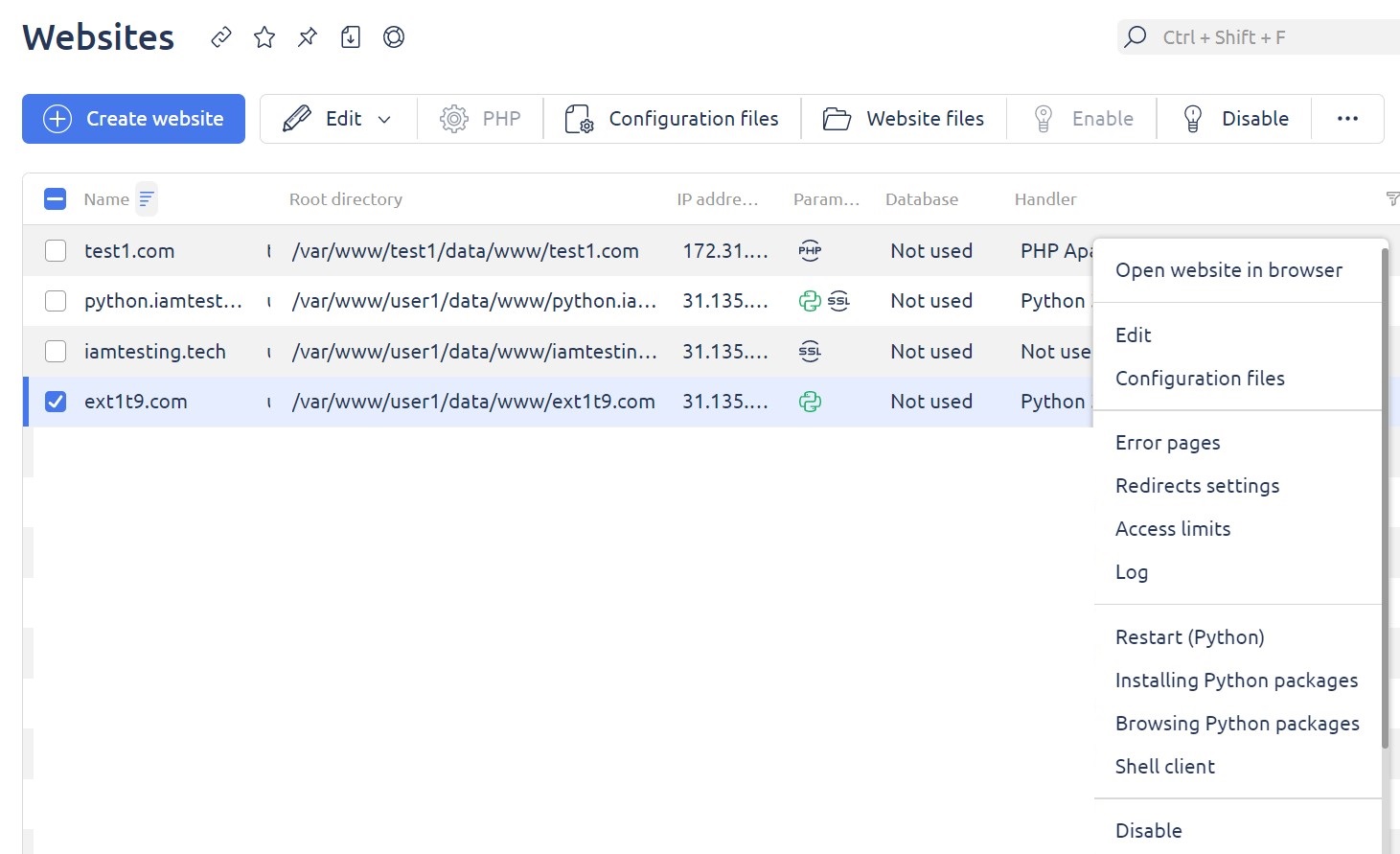Viewport: 1400px width, 854px height.
Task: Check the test1.com row checkbox
Action: tap(56, 251)
